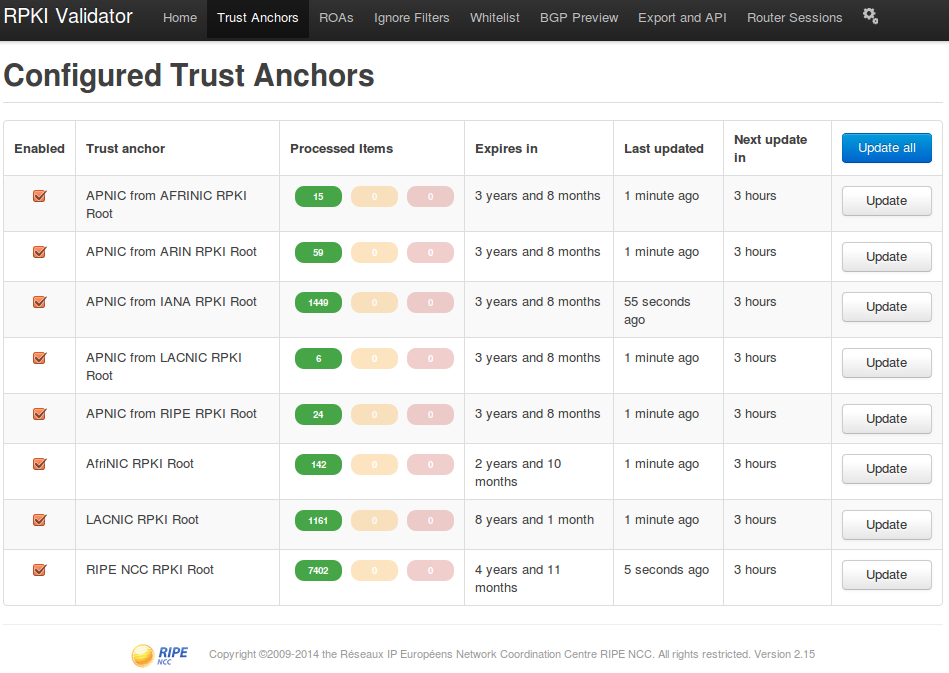This screenshot has width=949, height=673.
Task: Click the '55 seconds ago' last updated cell
Action: pos(657,311)
